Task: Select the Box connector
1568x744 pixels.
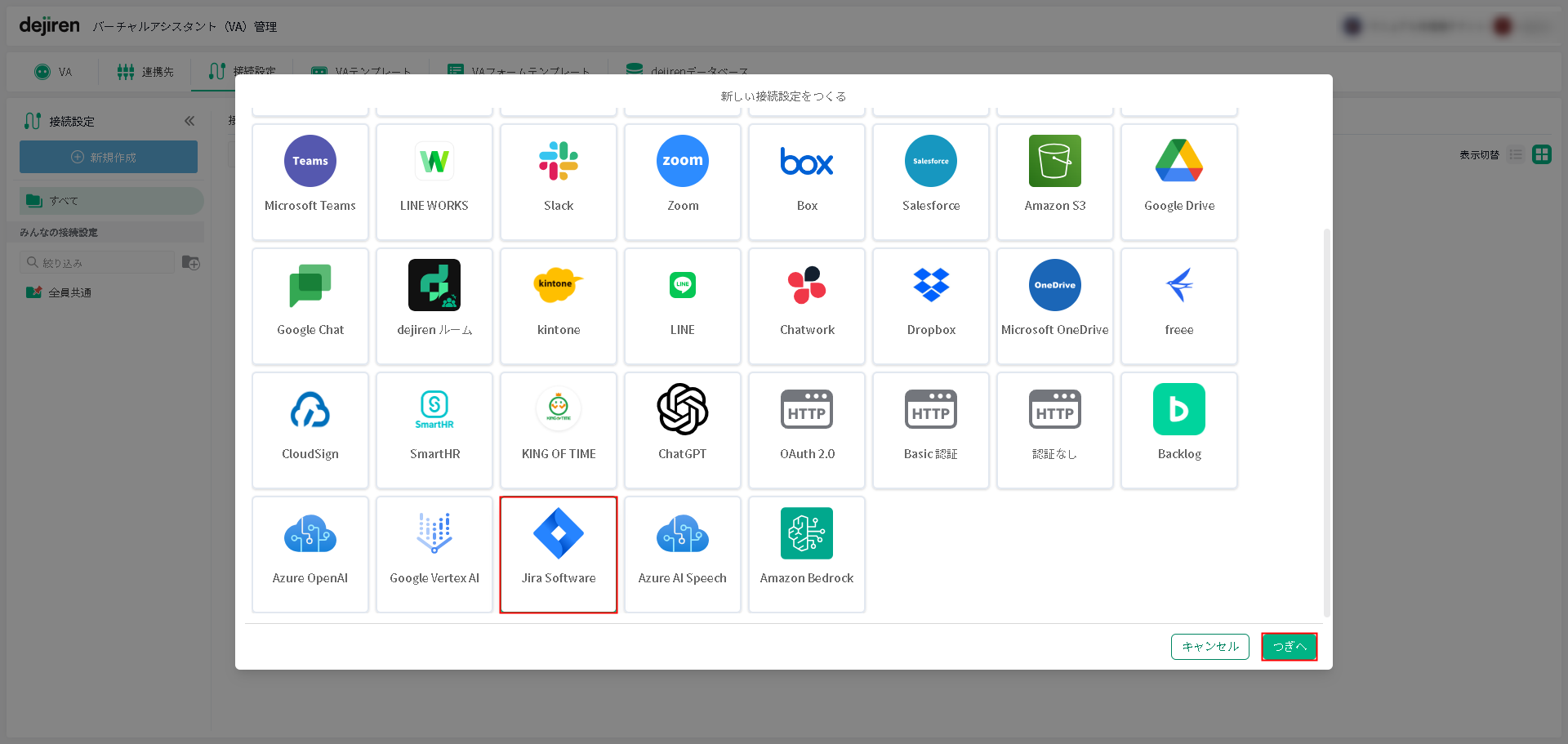Action: pos(807,182)
